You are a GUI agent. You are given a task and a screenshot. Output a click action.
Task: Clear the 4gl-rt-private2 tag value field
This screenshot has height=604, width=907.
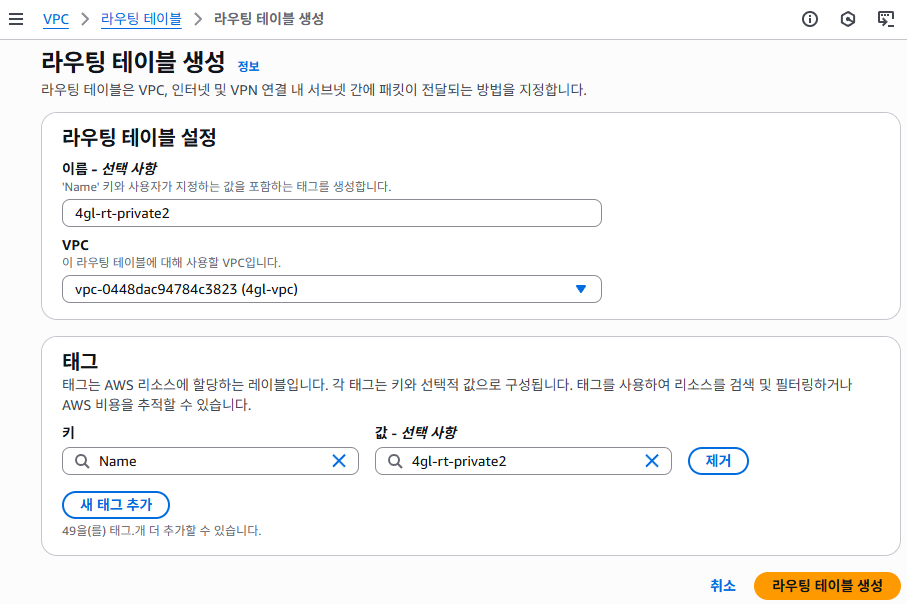(652, 461)
